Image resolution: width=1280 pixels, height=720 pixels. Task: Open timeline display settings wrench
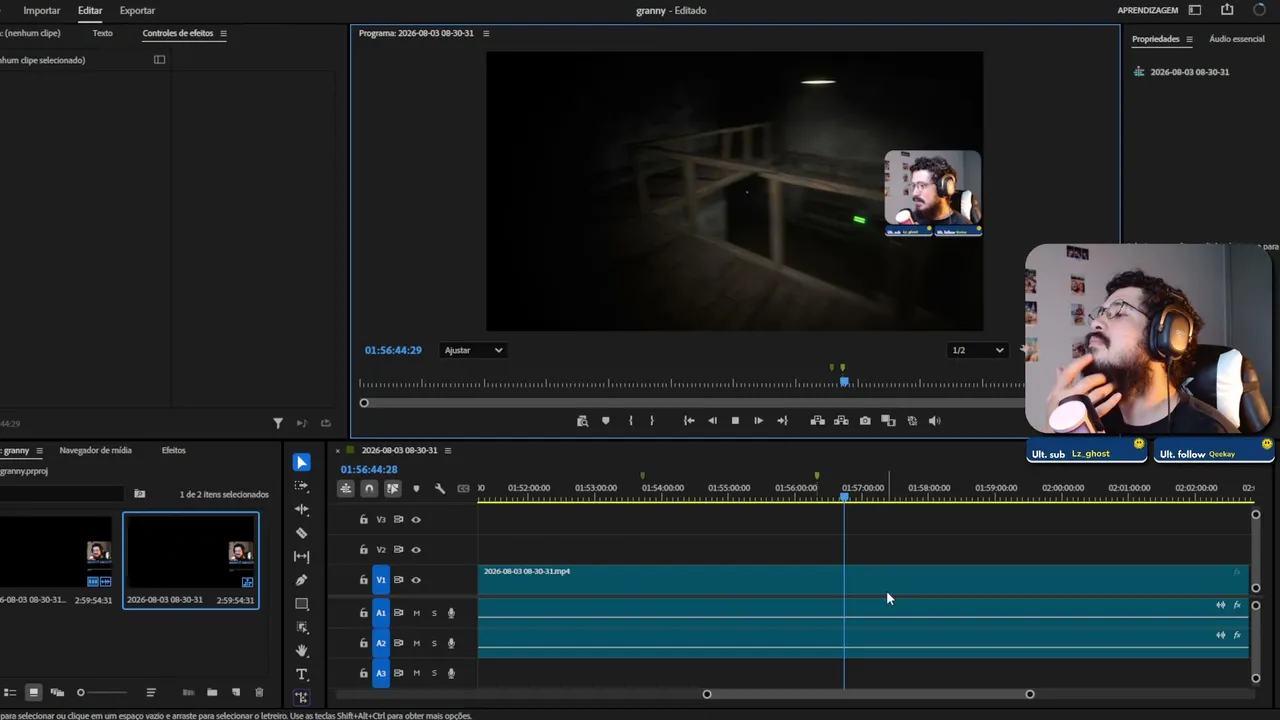click(439, 488)
